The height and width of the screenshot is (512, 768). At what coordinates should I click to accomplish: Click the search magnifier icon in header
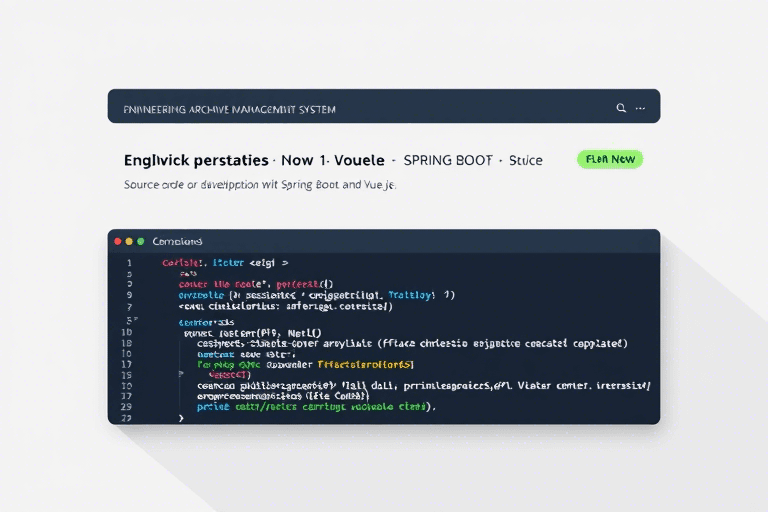pos(621,107)
